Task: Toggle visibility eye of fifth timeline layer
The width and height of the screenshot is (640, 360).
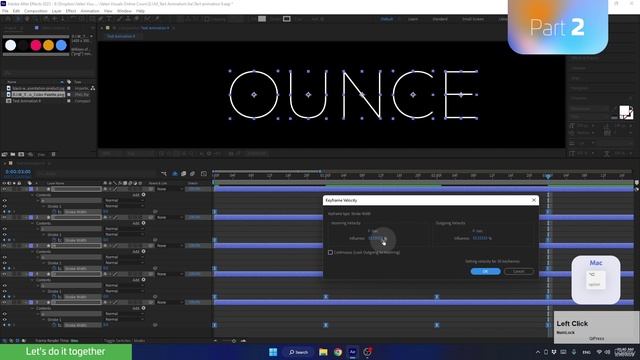Action: point(4,302)
